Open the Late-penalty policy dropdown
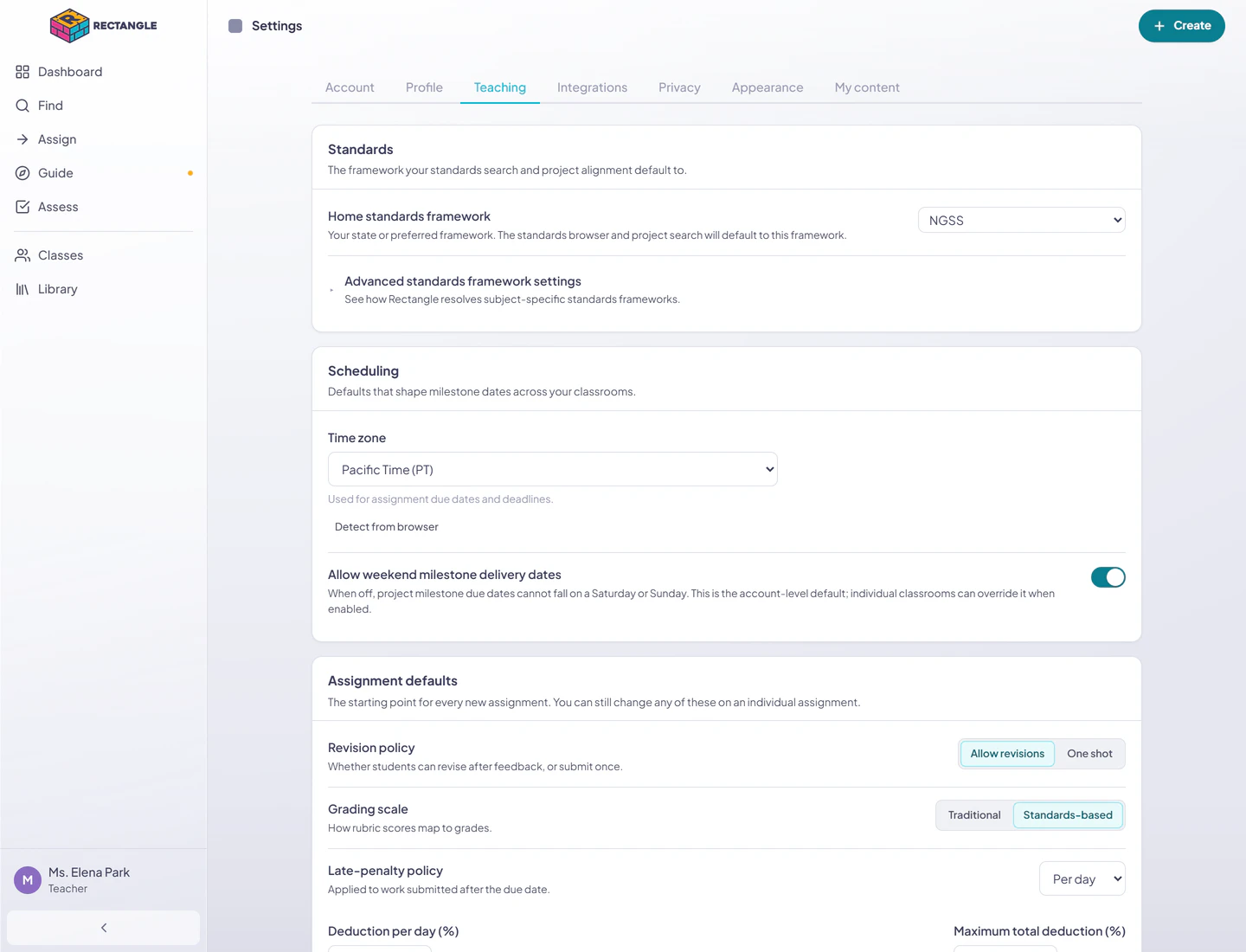This screenshot has height=952, width=1246. [x=1082, y=879]
